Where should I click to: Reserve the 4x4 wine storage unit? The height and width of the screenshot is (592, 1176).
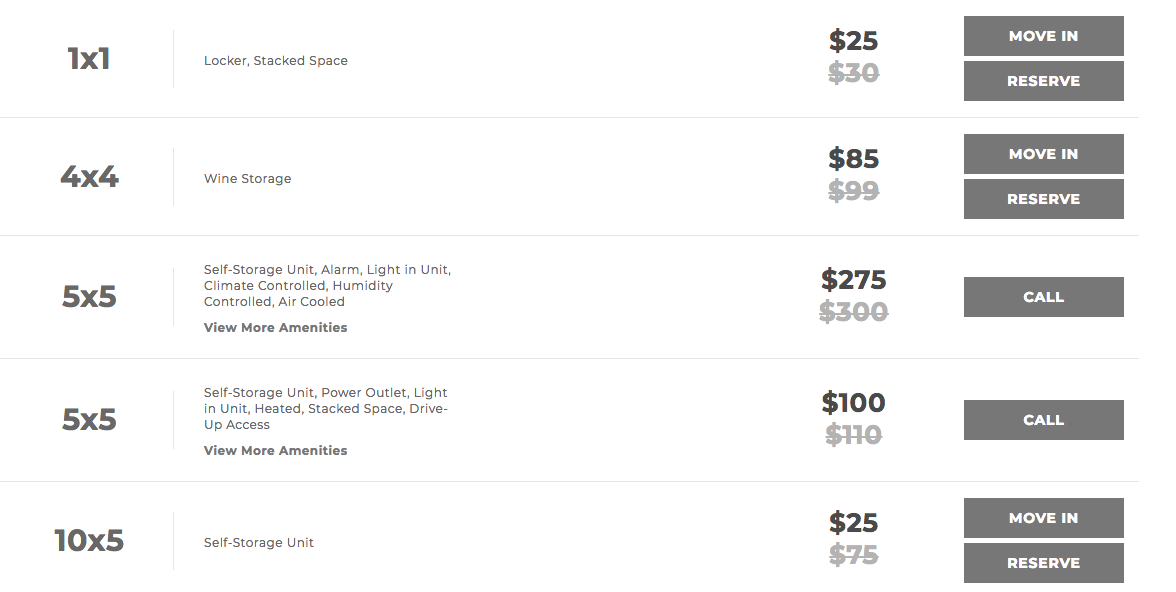[1043, 199]
